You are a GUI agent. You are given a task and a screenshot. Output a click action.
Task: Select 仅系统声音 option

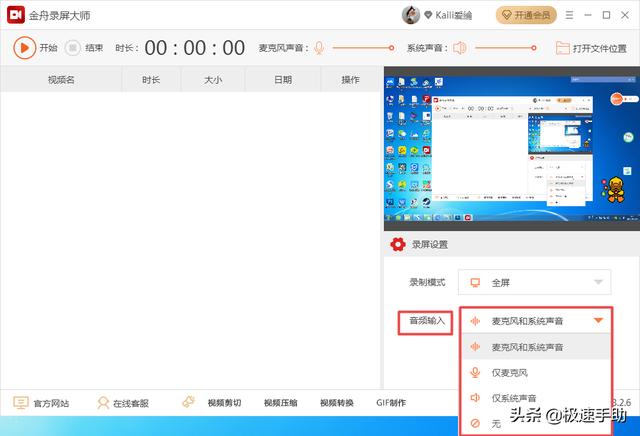coord(536,398)
